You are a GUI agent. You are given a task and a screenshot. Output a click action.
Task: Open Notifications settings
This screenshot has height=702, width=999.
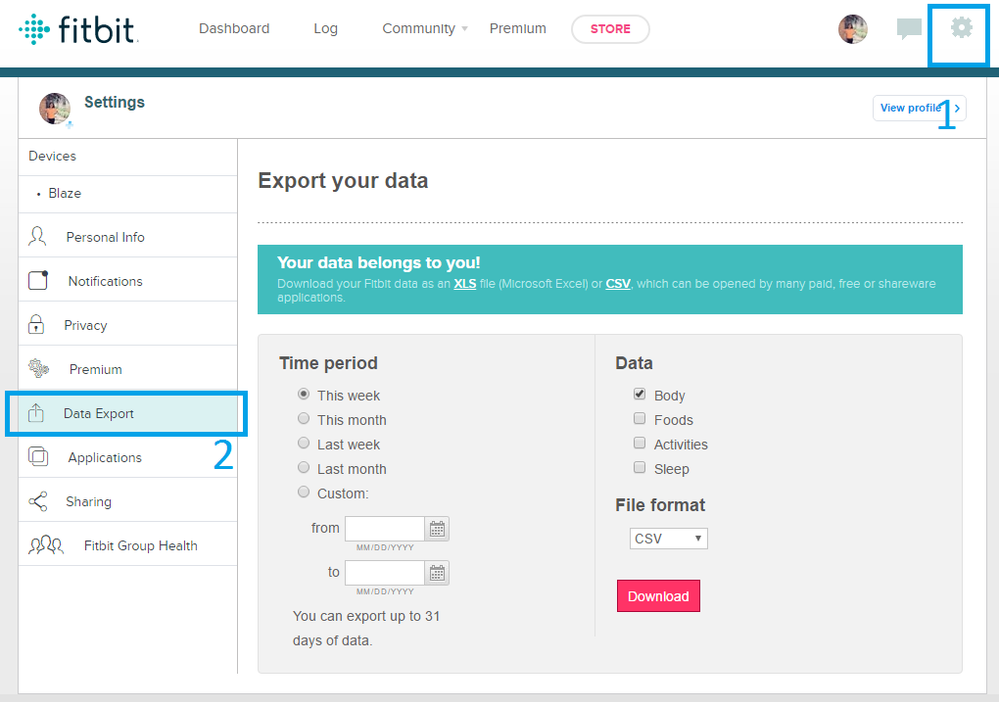click(128, 280)
